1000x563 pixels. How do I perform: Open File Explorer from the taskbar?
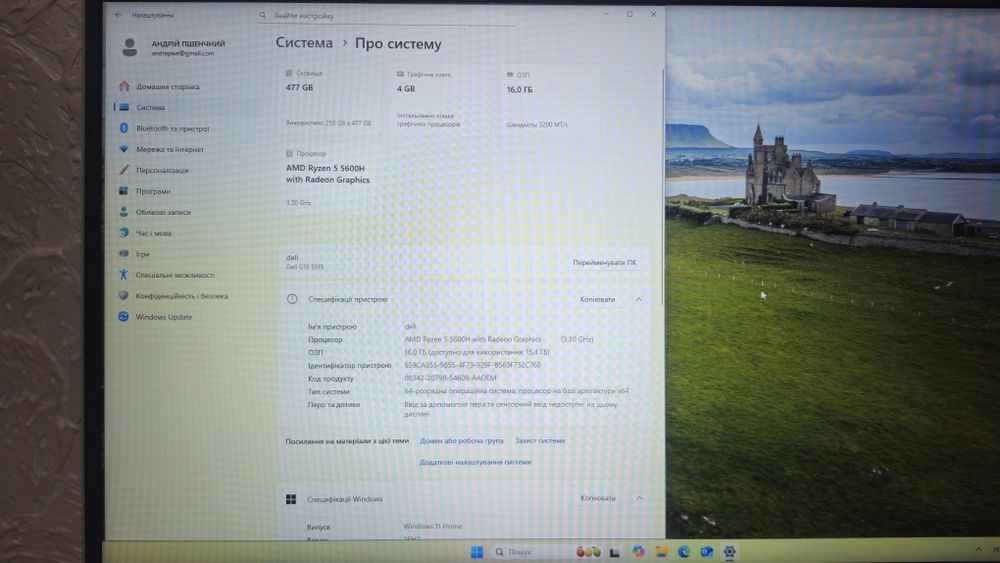[x=661, y=552]
